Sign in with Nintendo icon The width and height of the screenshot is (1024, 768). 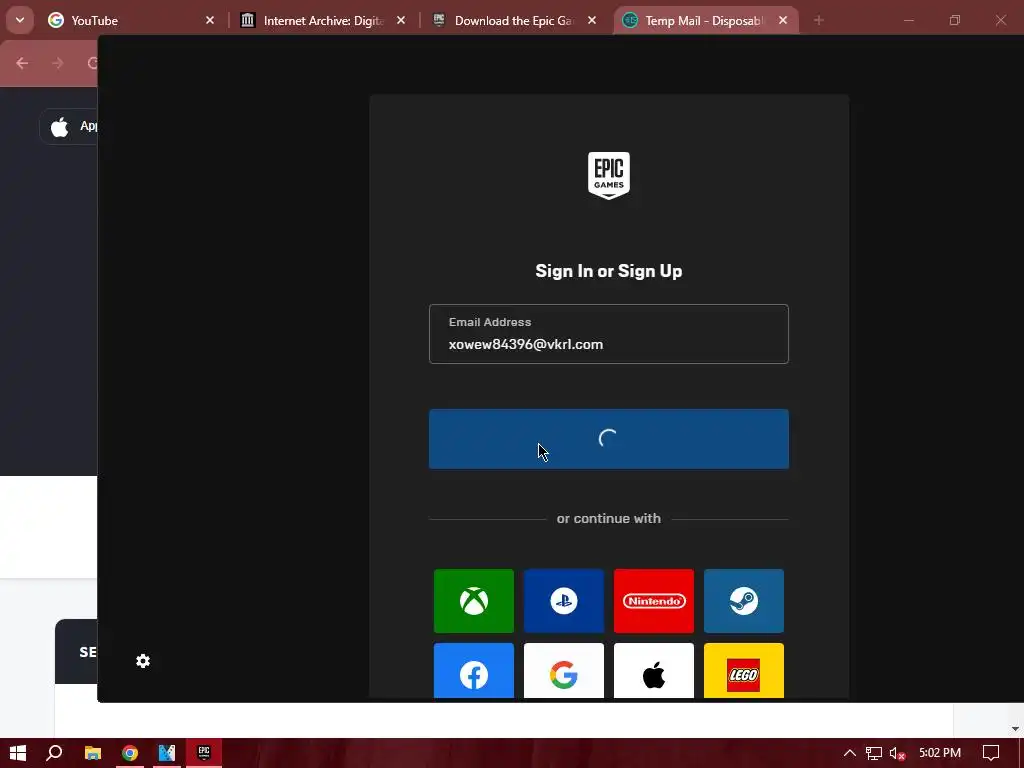pos(654,601)
